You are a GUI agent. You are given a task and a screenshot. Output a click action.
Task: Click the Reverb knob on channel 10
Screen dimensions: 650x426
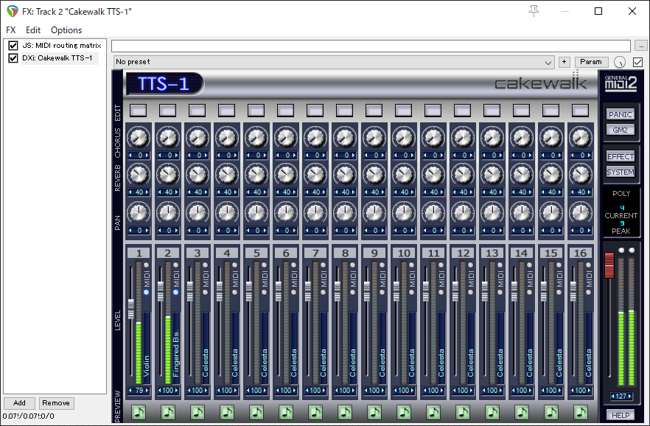pyautogui.click(x=404, y=175)
